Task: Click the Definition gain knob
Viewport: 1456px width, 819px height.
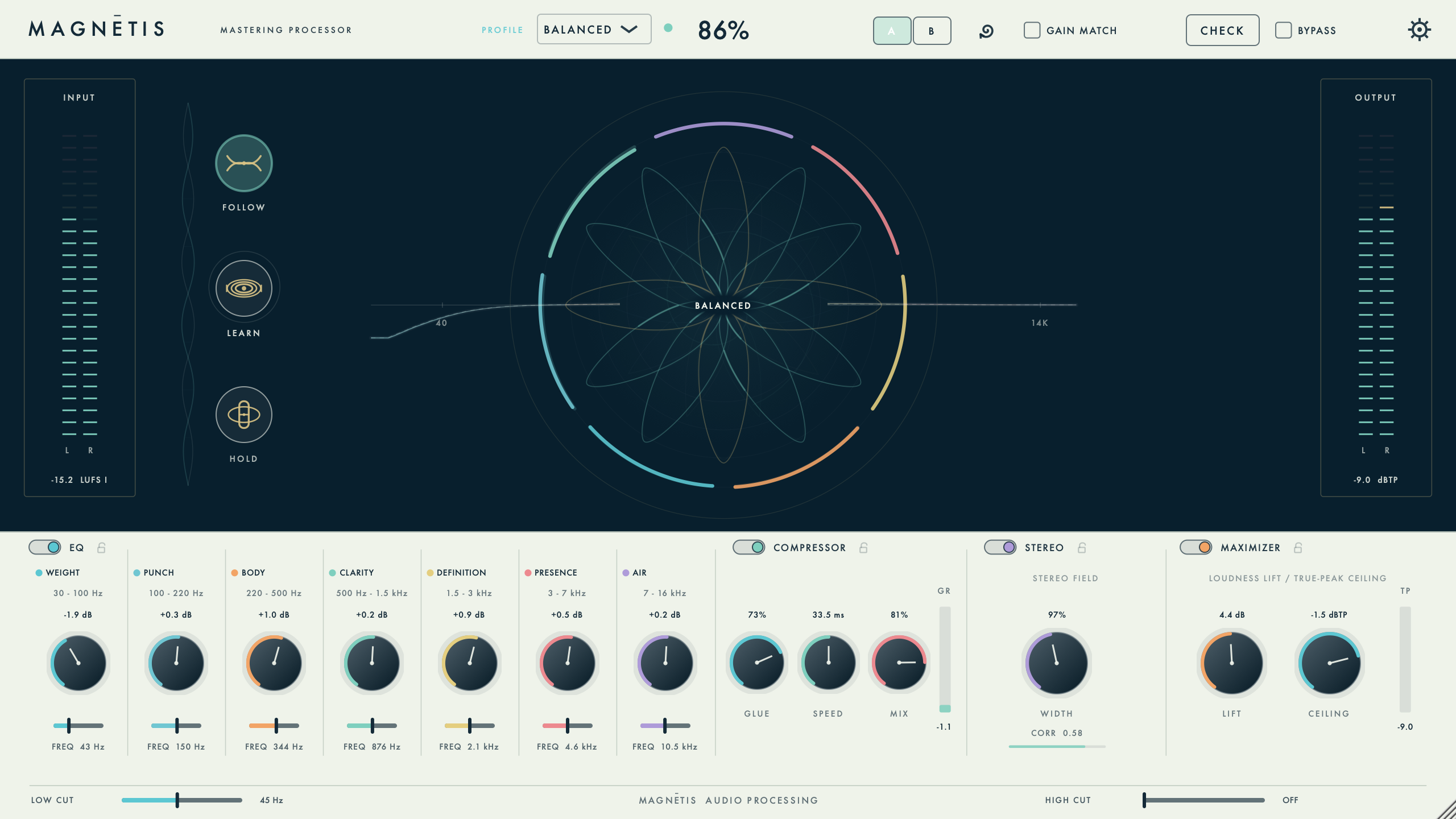Action: pos(470,663)
